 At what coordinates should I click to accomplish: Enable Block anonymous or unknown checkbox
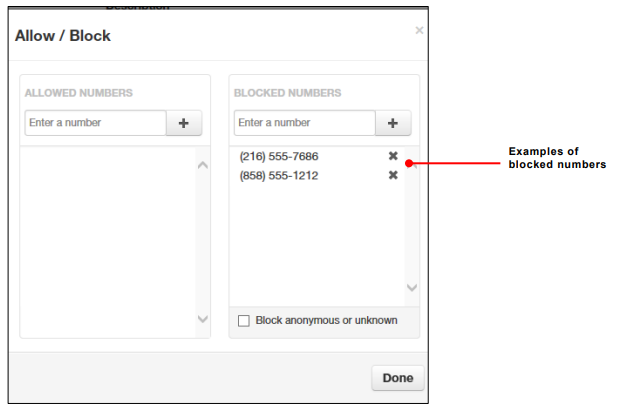[244, 321]
